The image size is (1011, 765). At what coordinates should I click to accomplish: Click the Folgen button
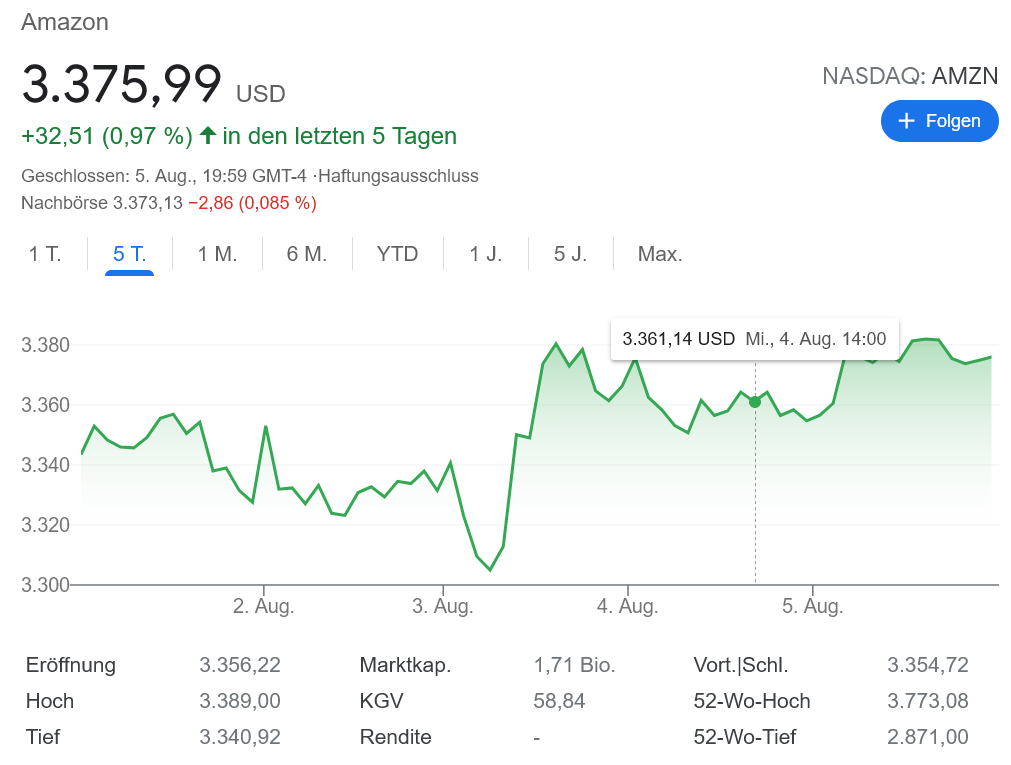point(939,121)
